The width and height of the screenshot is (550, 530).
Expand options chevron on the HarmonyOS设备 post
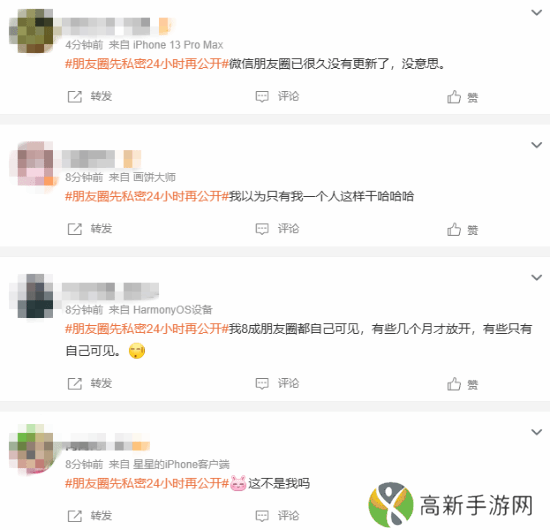coord(537,278)
